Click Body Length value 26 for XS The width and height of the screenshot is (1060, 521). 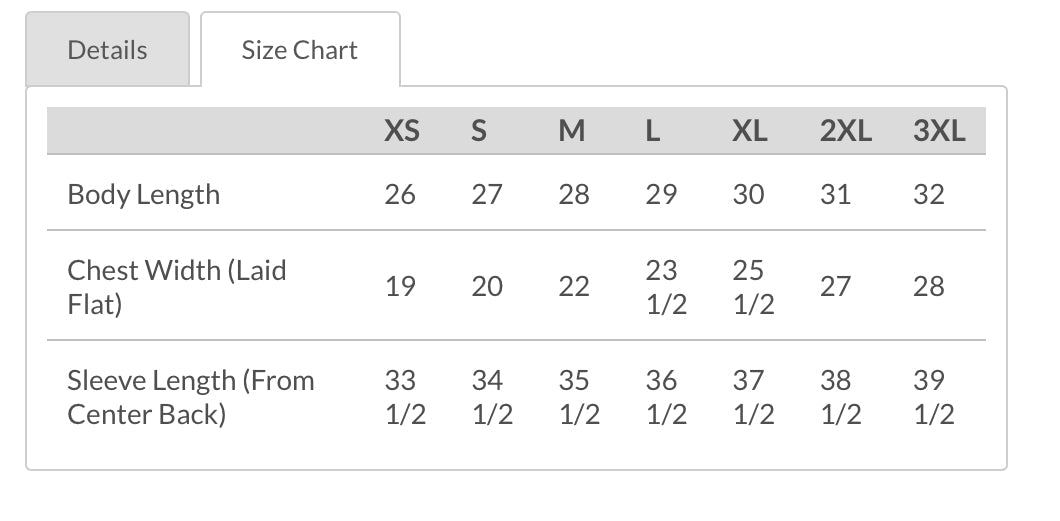click(x=400, y=194)
